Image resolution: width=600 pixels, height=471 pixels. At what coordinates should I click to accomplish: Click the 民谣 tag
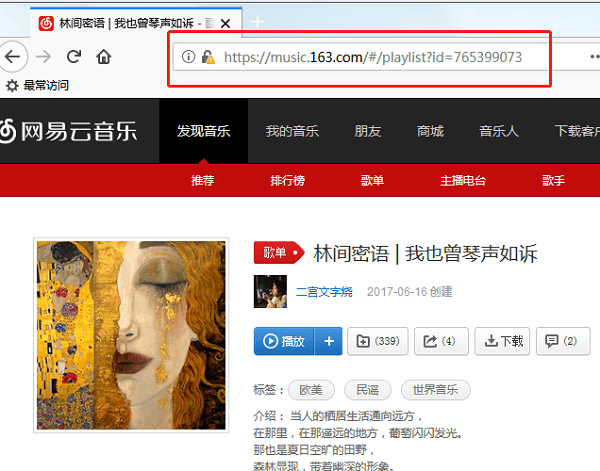[x=368, y=390]
